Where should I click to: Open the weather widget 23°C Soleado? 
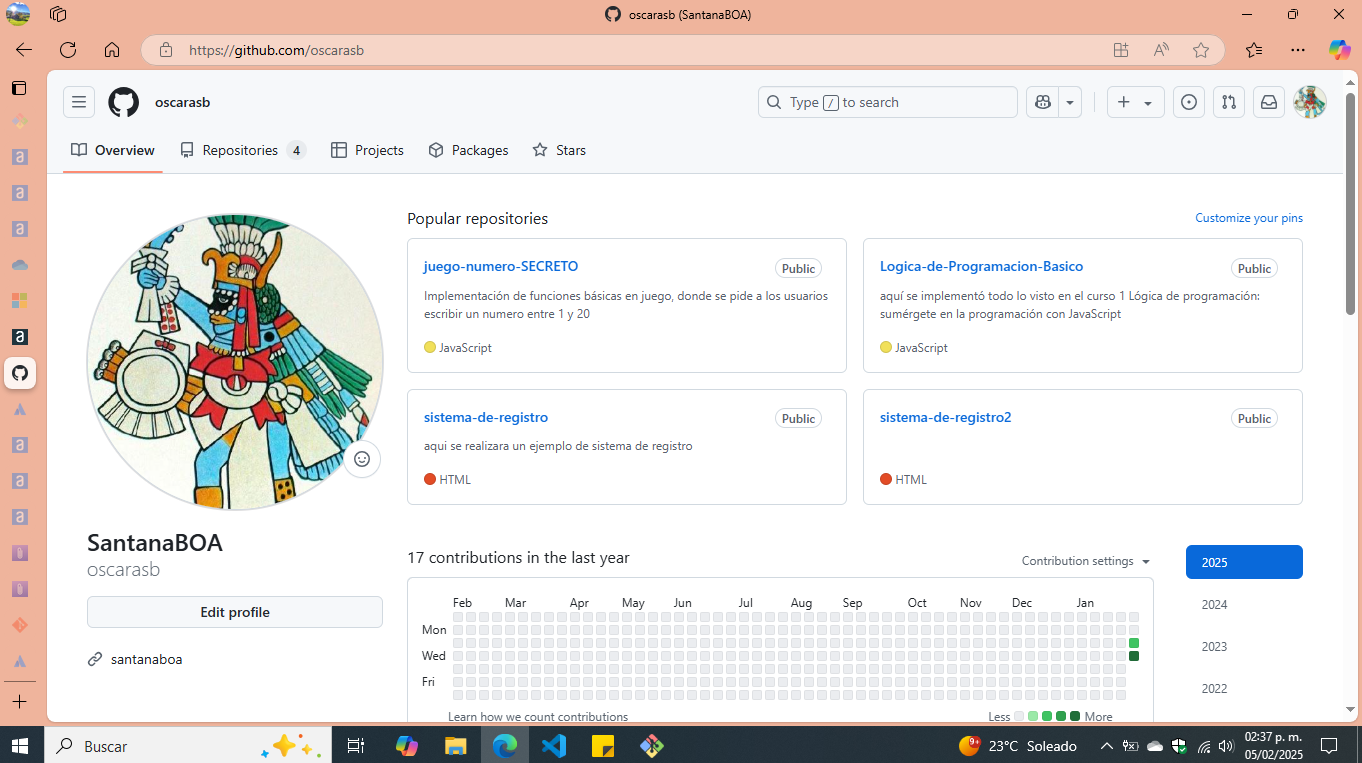(1017, 746)
